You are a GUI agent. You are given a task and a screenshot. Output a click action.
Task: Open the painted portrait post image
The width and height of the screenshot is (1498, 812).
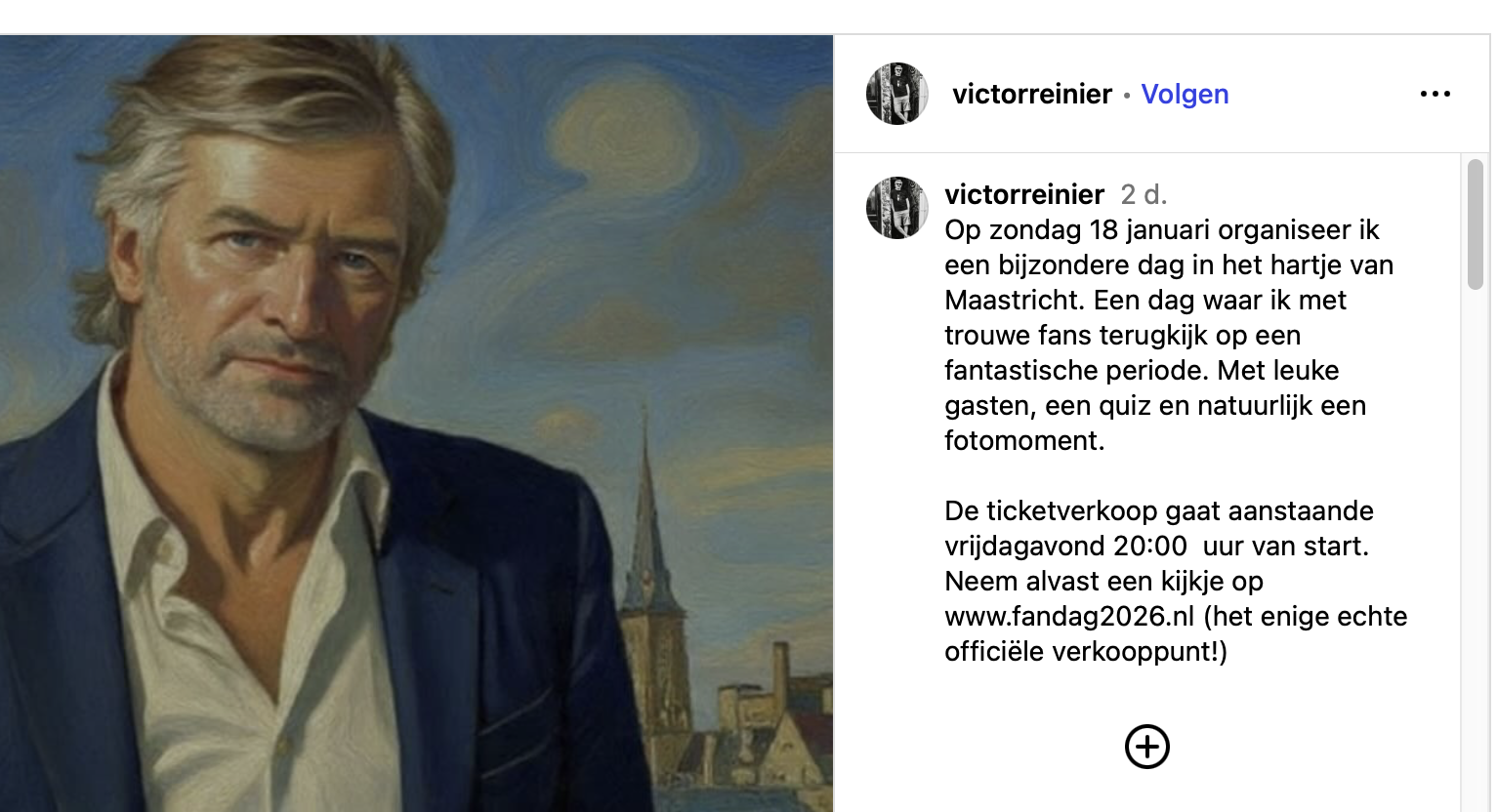[x=416, y=424]
